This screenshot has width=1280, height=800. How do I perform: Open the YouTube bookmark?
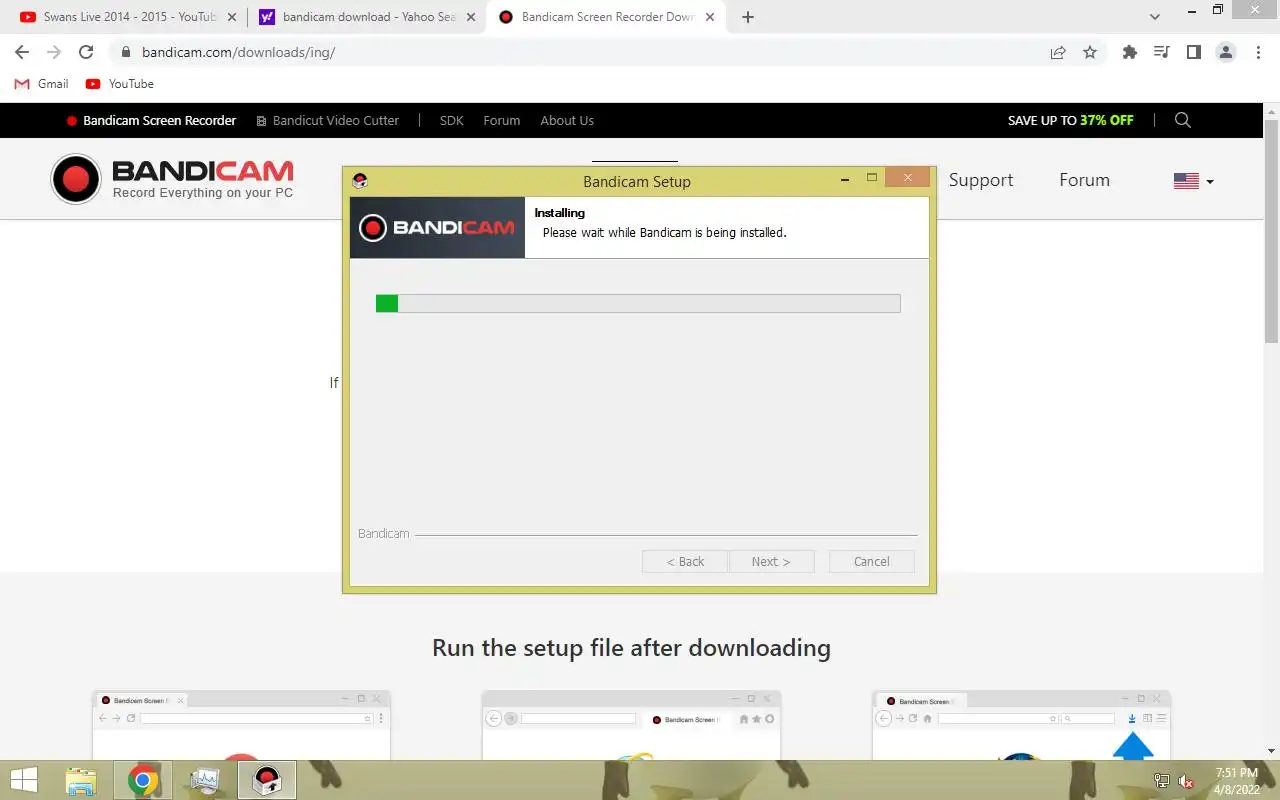(120, 84)
